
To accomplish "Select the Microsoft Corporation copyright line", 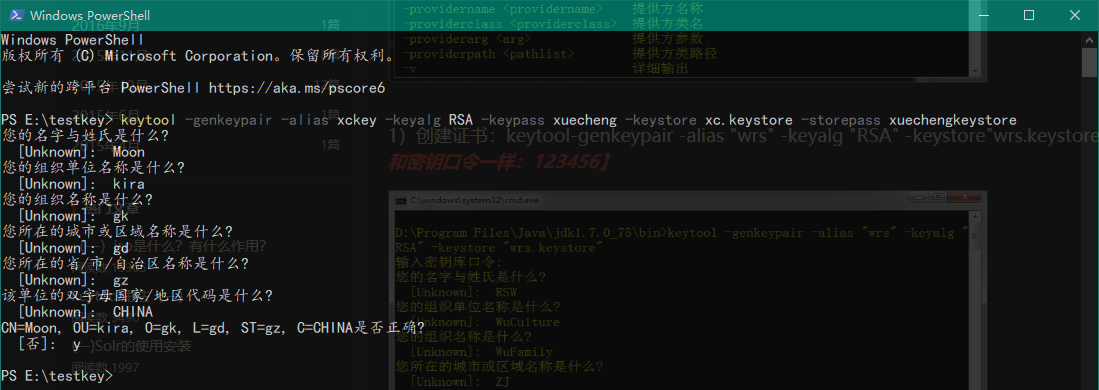I will pos(198,55).
